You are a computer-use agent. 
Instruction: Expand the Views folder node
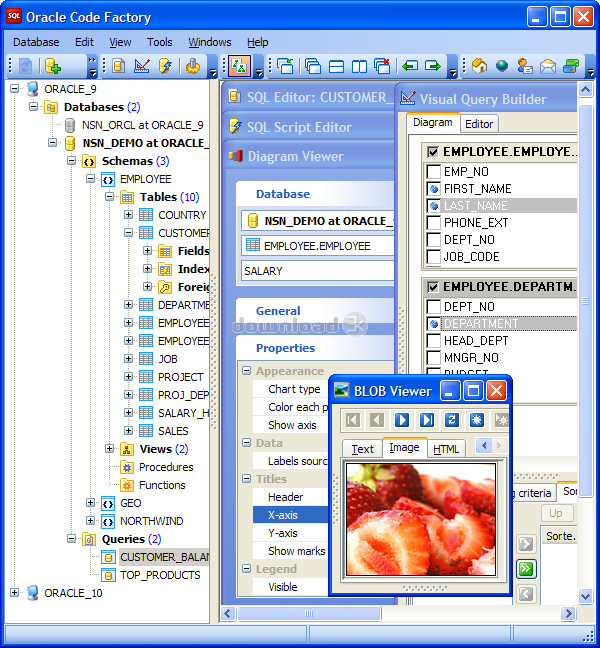[110, 448]
